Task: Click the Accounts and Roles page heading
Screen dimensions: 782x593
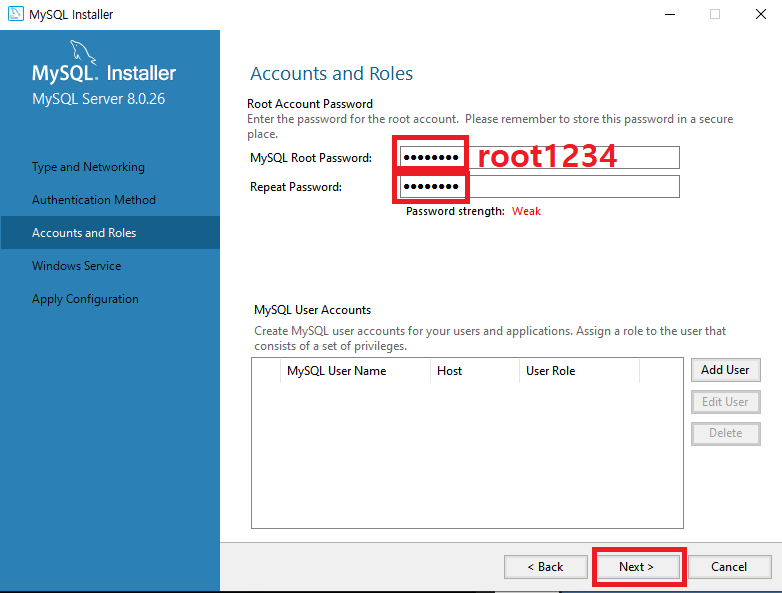Action: click(x=332, y=73)
